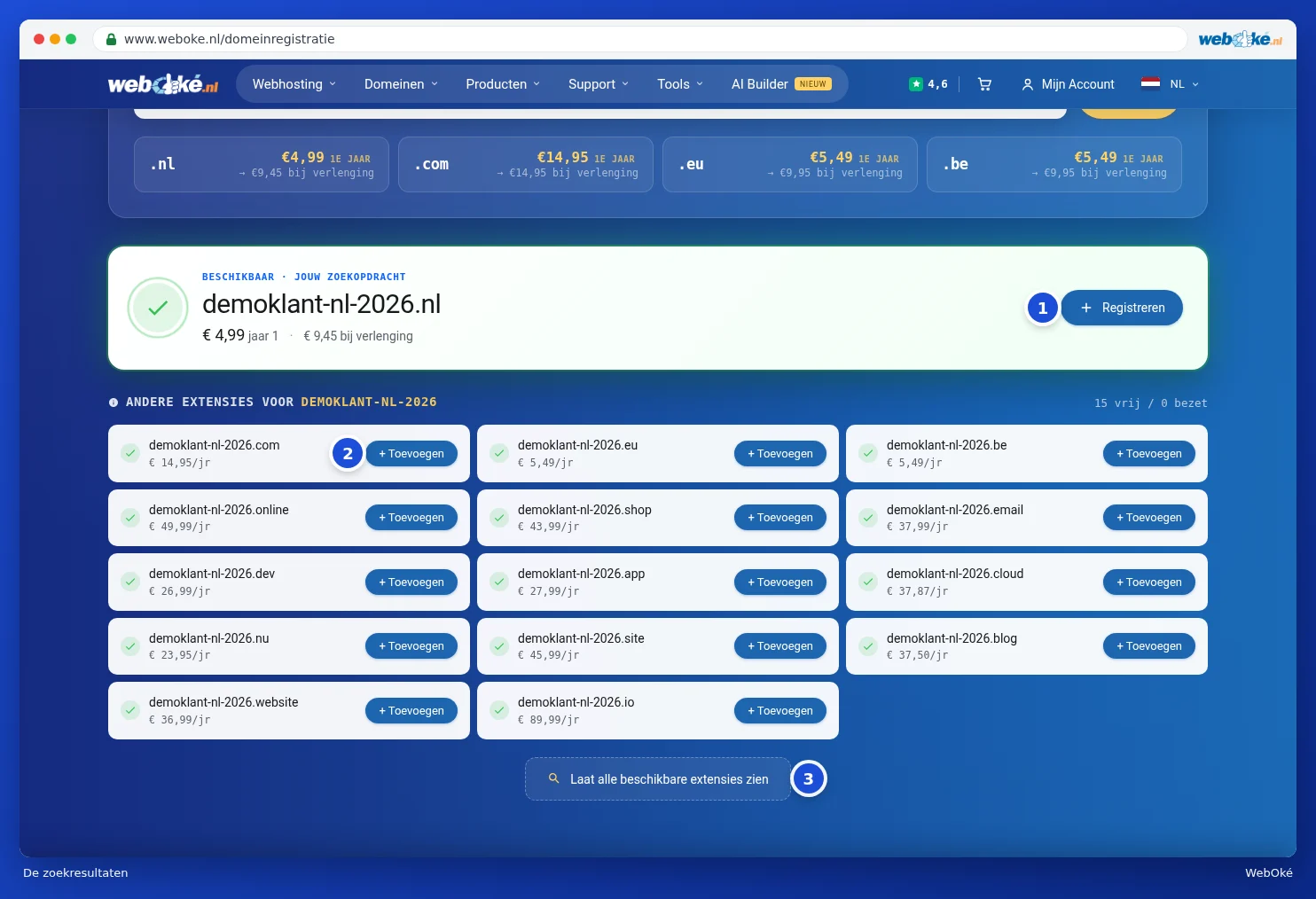Open the Webhosting dropdown menu
The width and height of the screenshot is (1316, 899).
pos(294,84)
